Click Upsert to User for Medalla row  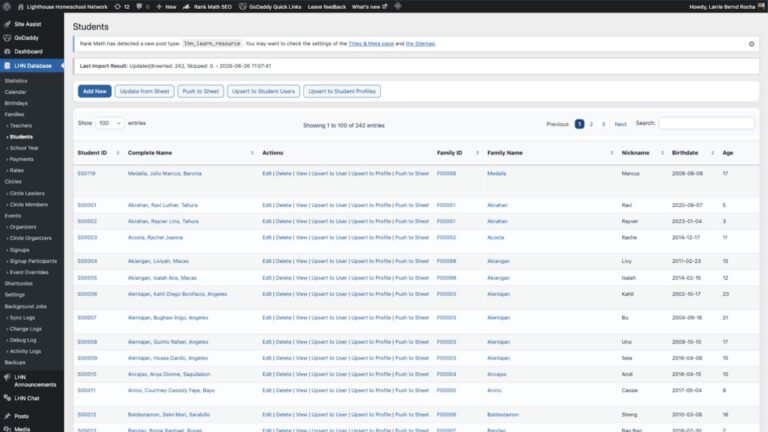[x=329, y=173]
